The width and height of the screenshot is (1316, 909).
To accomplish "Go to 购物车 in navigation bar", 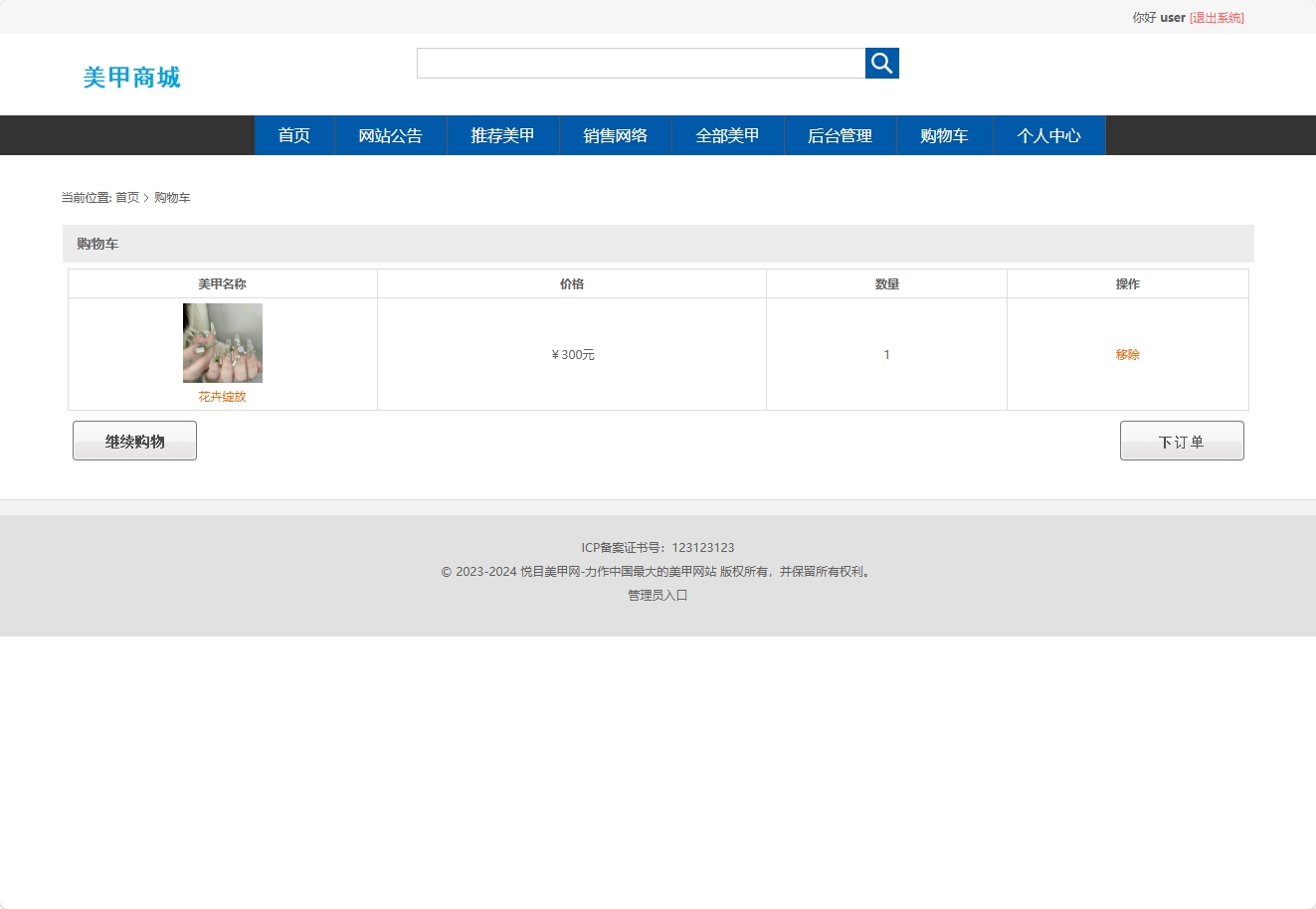I will [945, 135].
